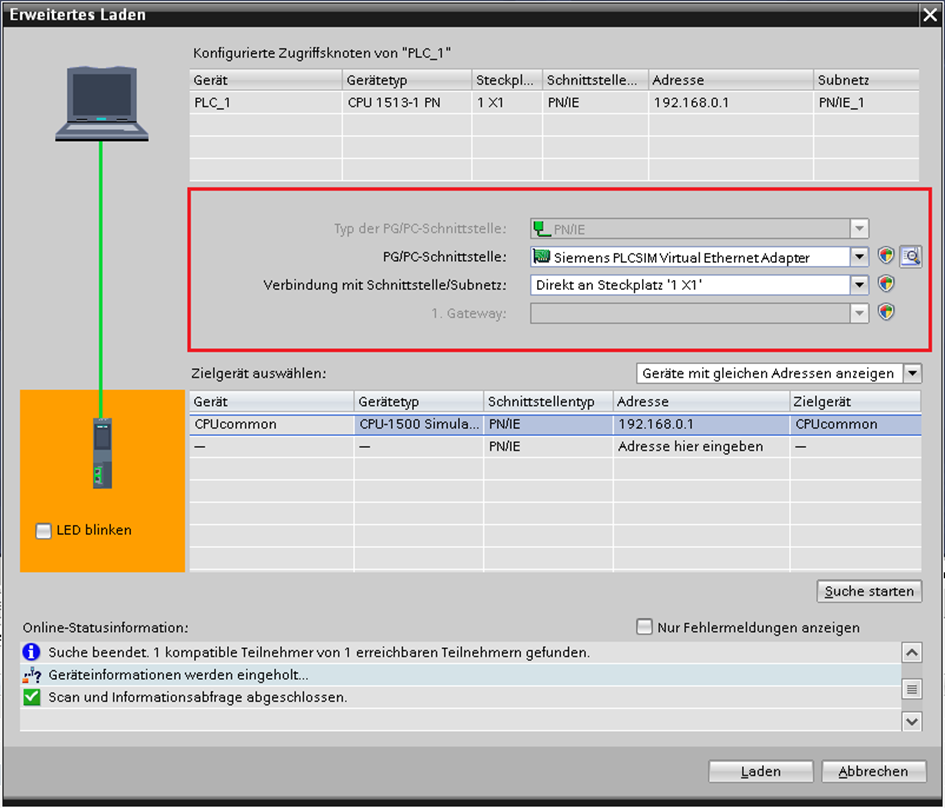
Task: Click the magnifier icon beside PG/PC-Schnittstelle
Action: pos(910,256)
